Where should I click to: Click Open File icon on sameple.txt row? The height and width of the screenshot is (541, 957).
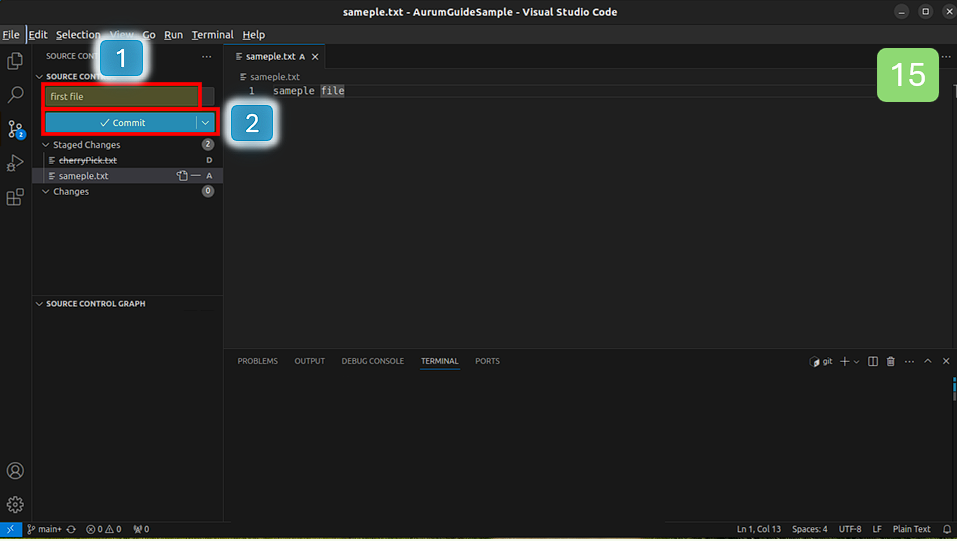[x=182, y=176]
